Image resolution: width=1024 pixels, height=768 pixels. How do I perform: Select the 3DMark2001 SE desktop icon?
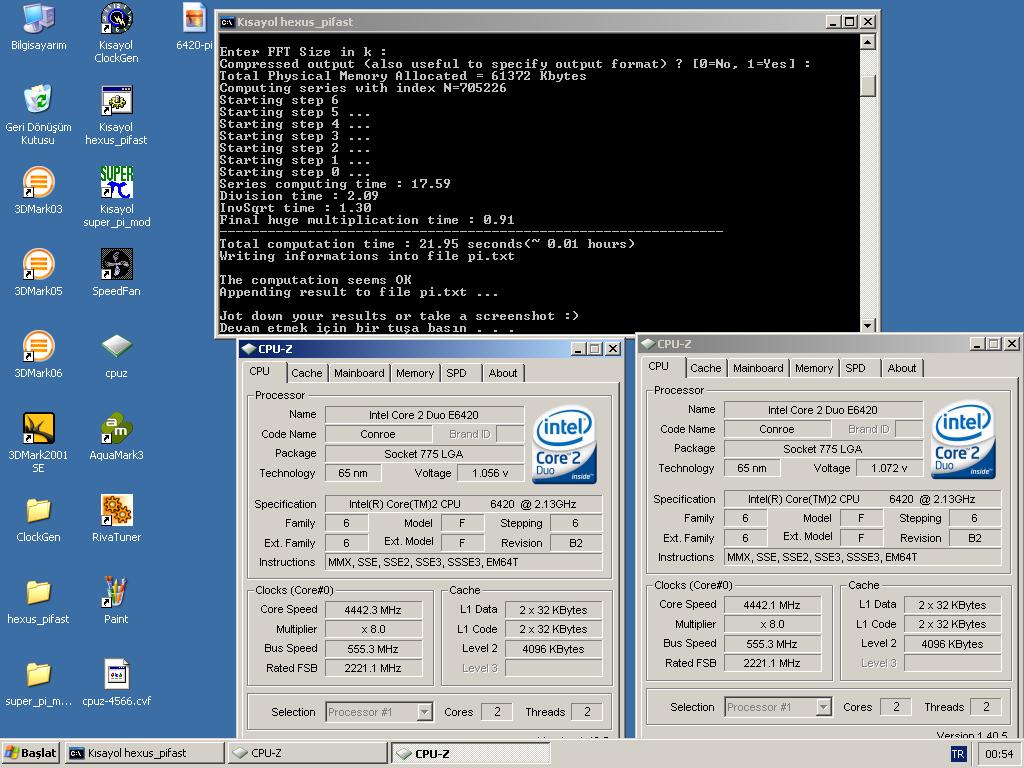tap(38, 442)
